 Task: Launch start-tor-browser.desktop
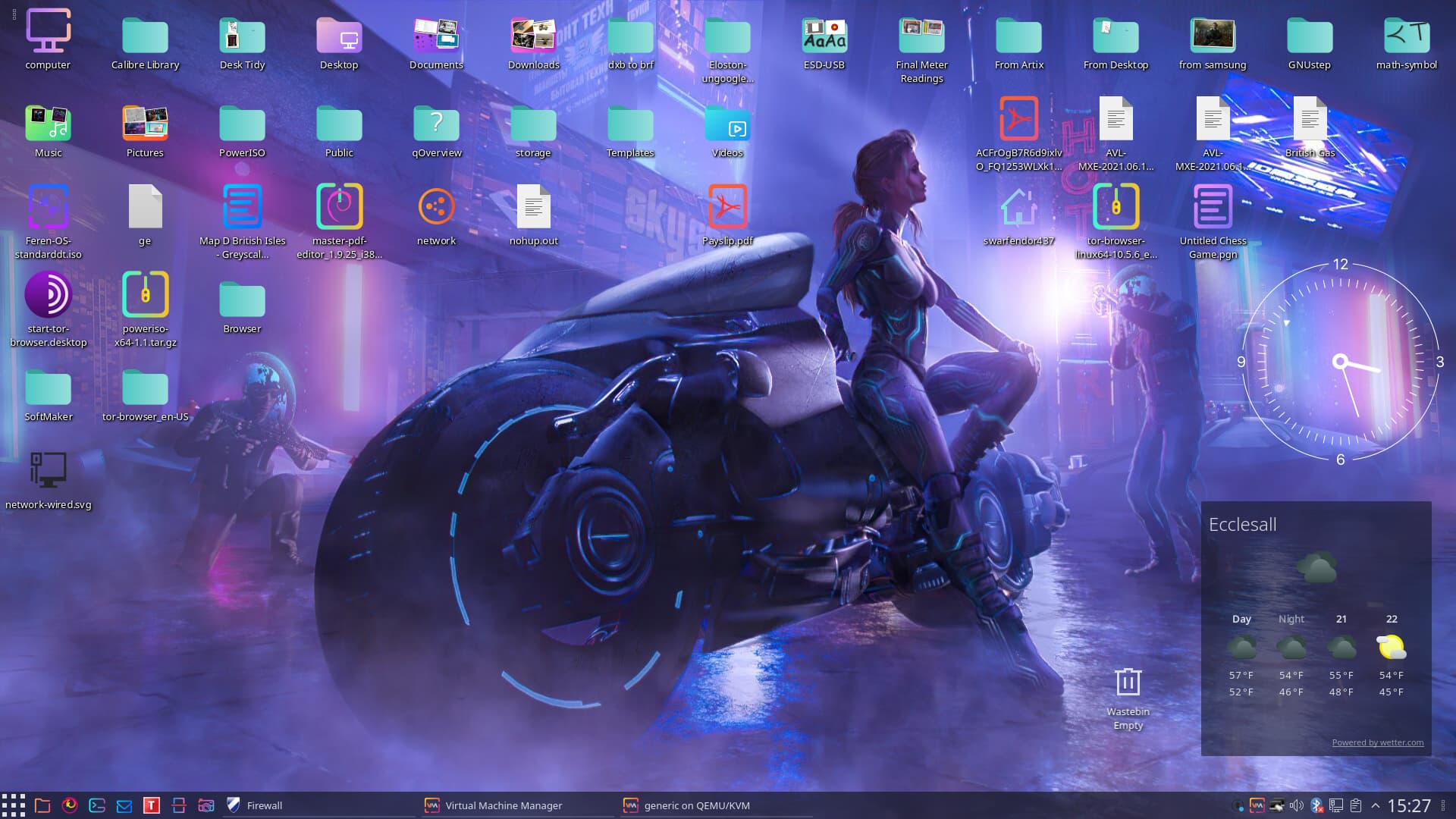coord(49,309)
